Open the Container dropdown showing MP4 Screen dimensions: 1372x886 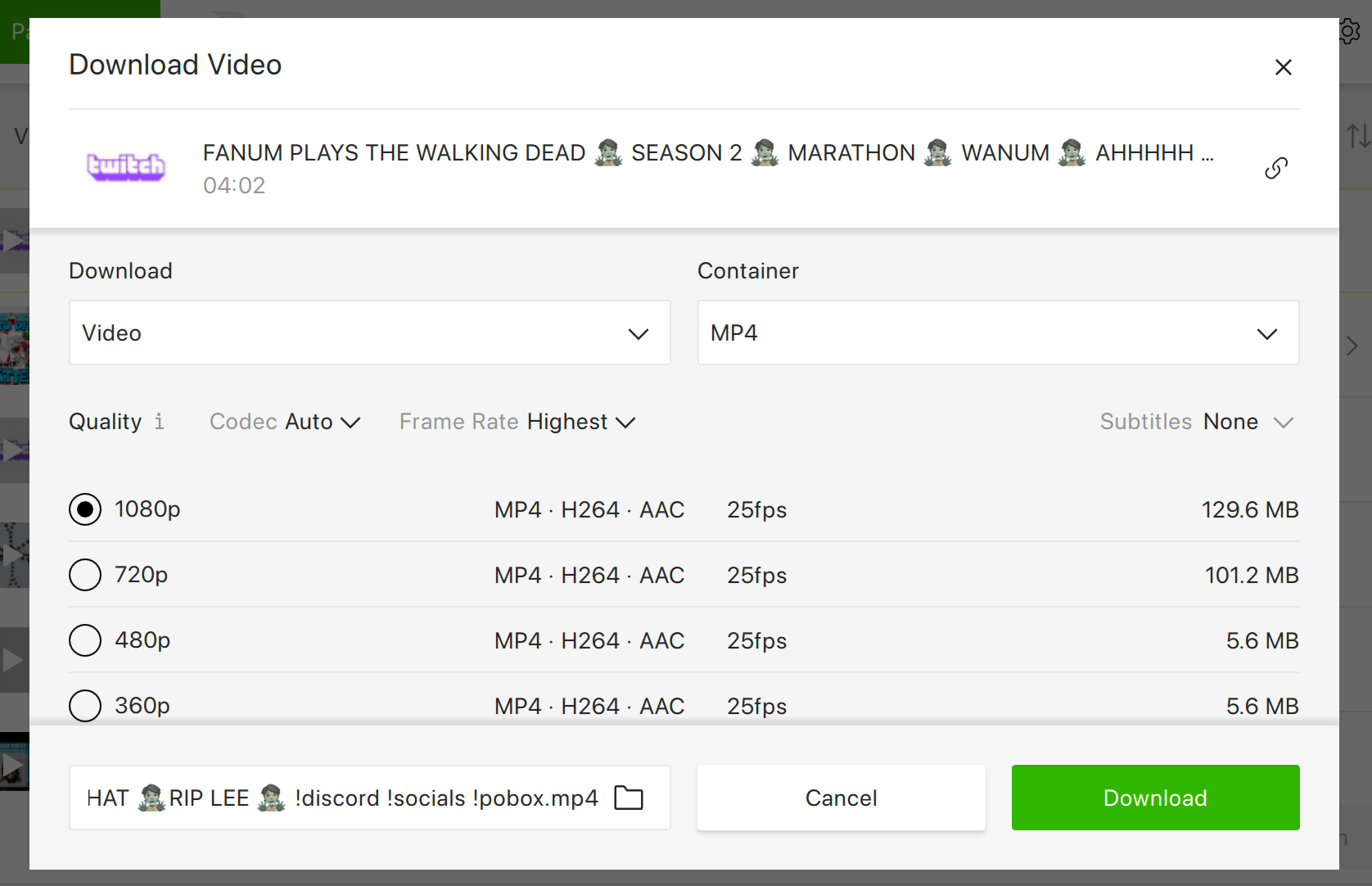click(998, 332)
